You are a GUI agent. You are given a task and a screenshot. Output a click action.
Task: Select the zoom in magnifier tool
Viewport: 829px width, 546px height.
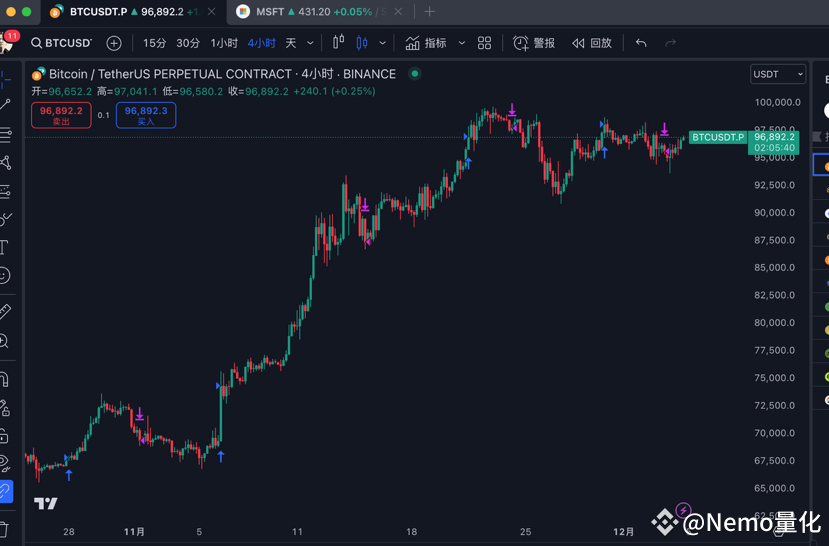tap(4, 341)
